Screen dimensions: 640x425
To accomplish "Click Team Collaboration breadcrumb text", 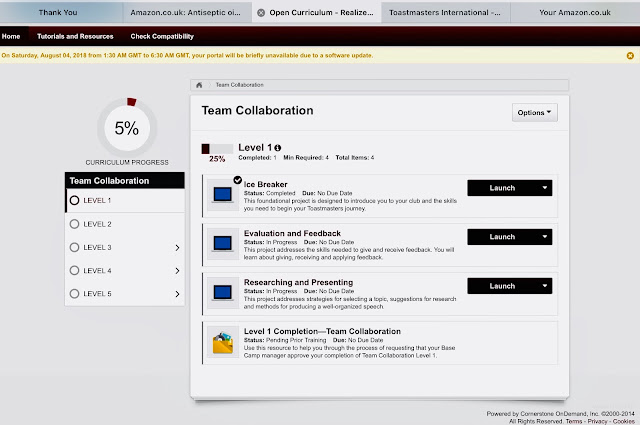I will tap(240, 85).
